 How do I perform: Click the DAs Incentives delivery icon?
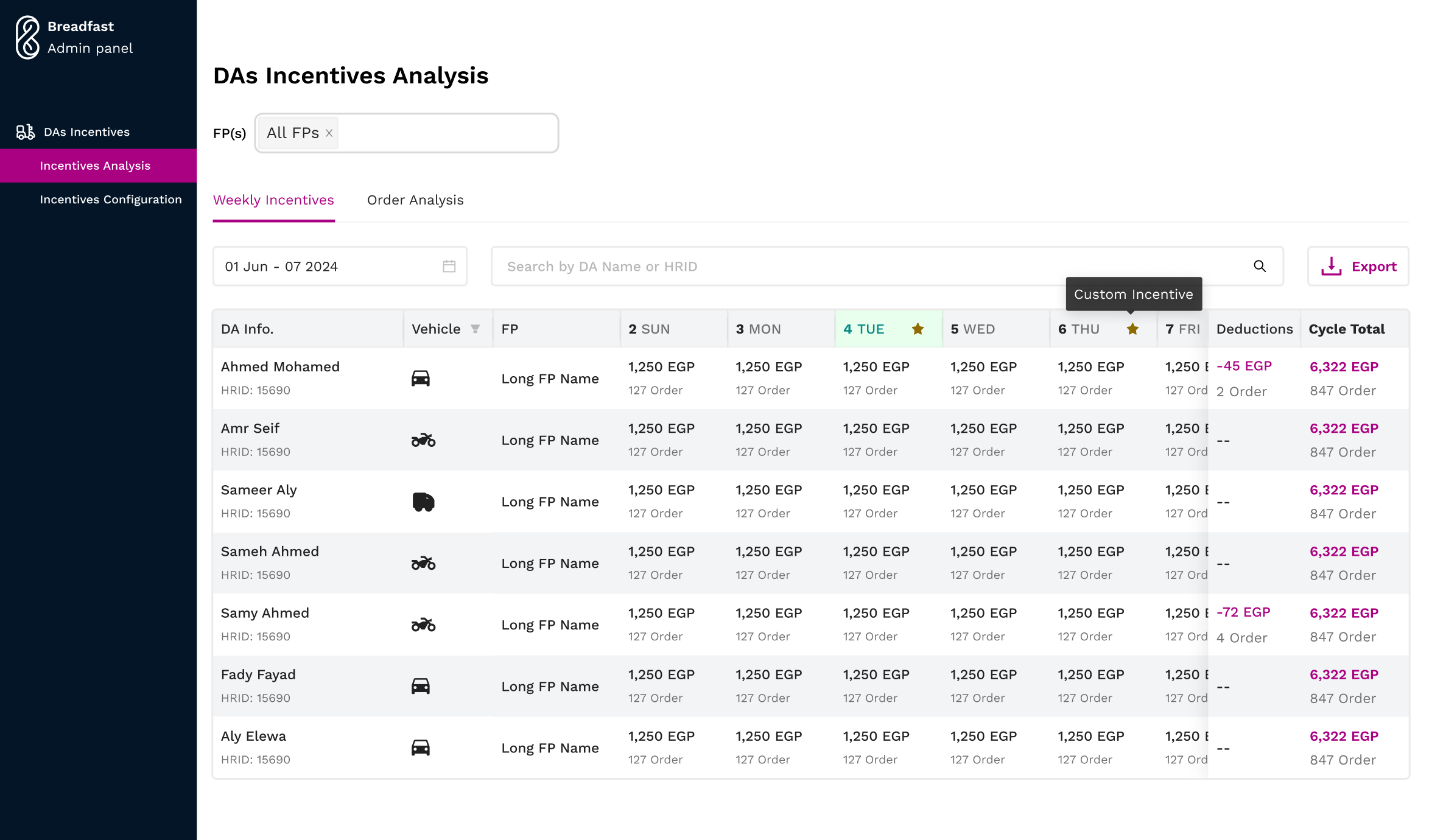pos(25,132)
